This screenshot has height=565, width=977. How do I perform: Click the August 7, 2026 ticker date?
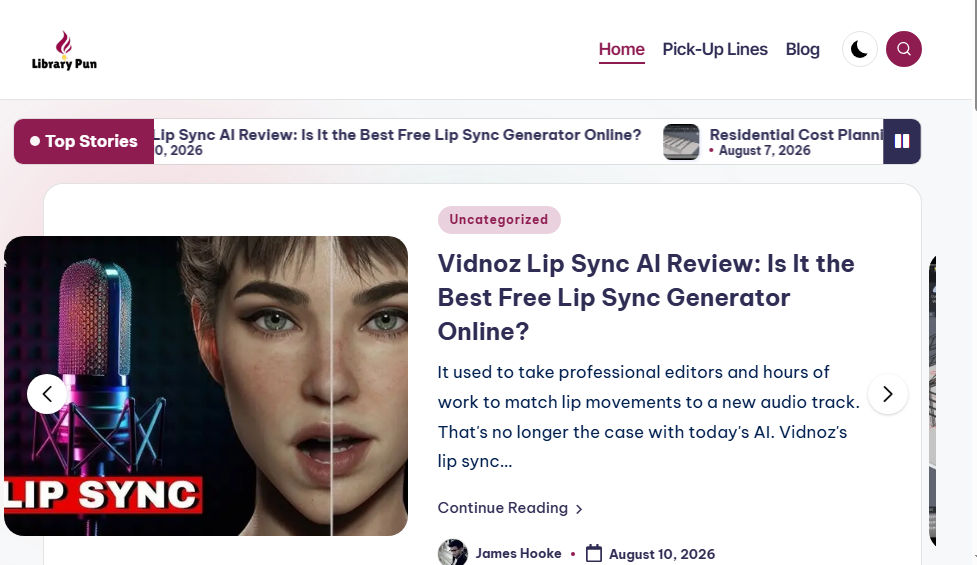coord(765,150)
